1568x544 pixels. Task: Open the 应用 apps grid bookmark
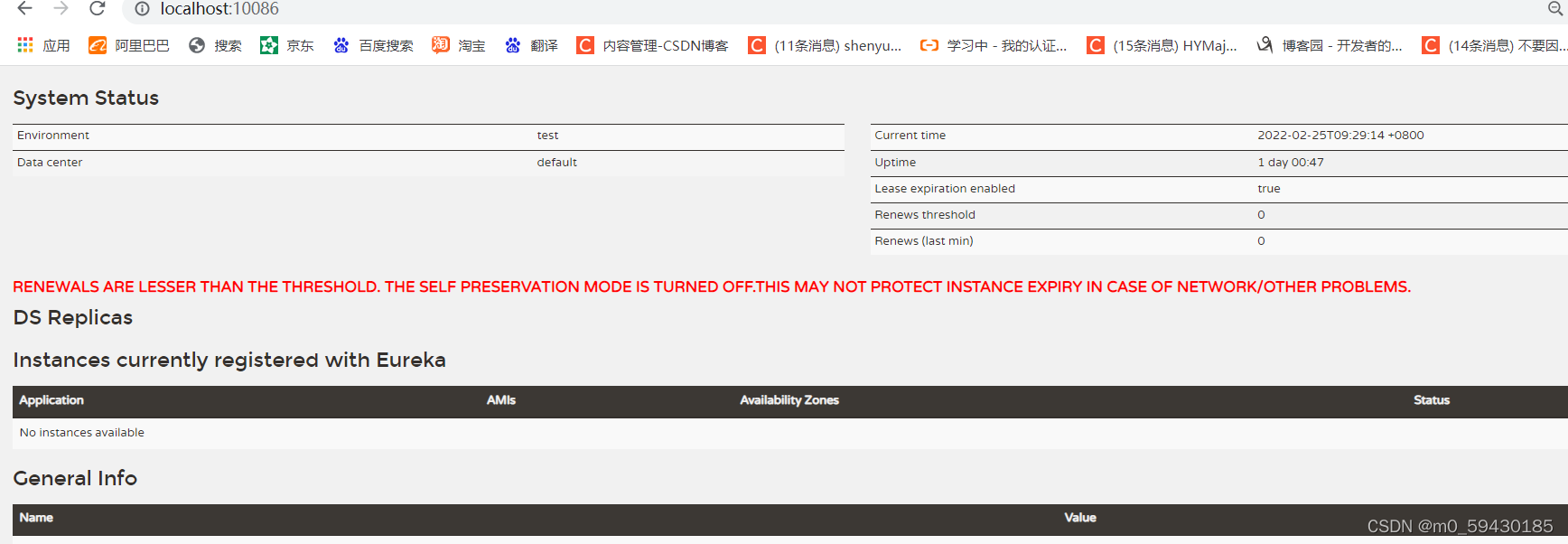43,45
